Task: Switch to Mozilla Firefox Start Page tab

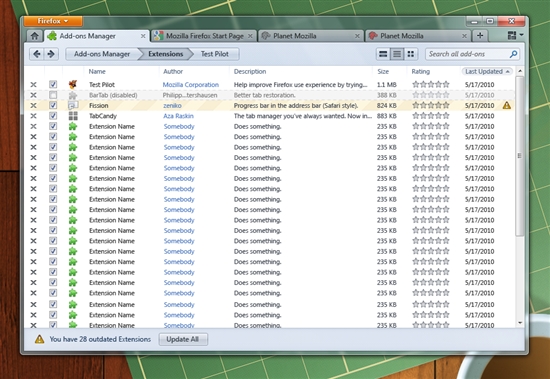Action: pos(205,36)
